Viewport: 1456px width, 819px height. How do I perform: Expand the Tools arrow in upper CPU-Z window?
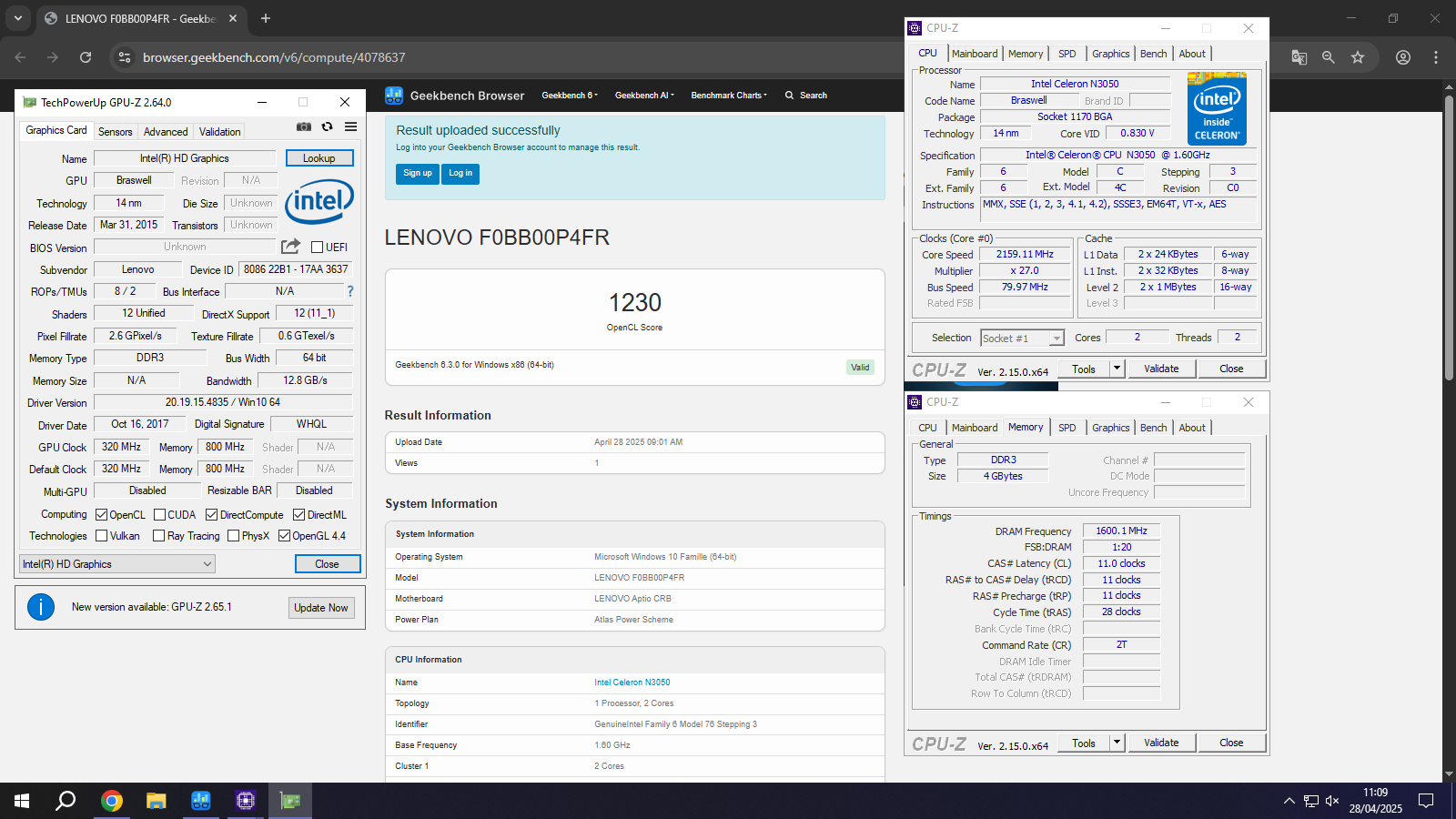pos(1117,369)
